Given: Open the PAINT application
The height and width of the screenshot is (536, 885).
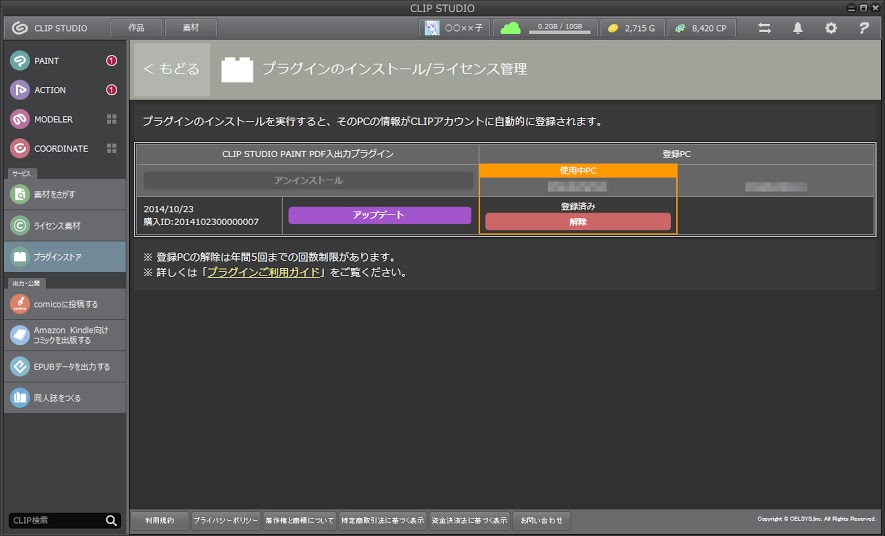Looking at the screenshot, I should [x=34, y=60].
